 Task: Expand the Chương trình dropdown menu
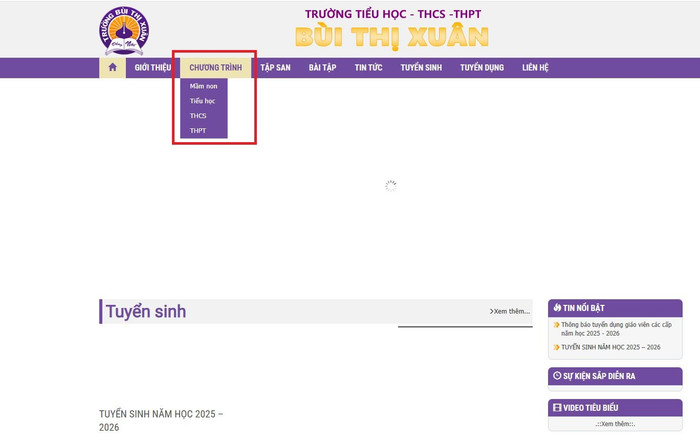point(215,68)
